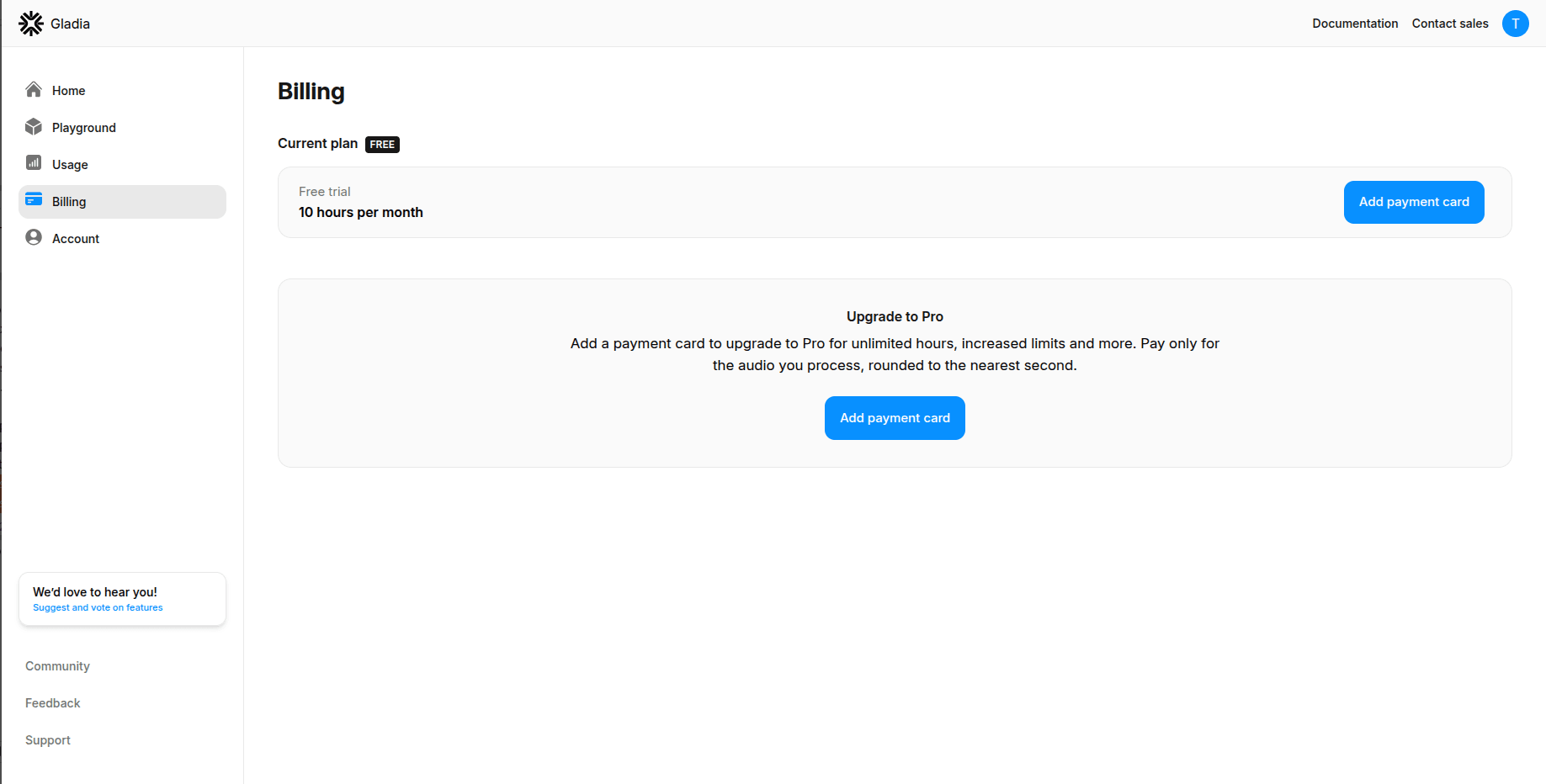Image resolution: width=1546 pixels, height=784 pixels.
Task: Click the Account profile icon
Action: (x=33, y=237)
